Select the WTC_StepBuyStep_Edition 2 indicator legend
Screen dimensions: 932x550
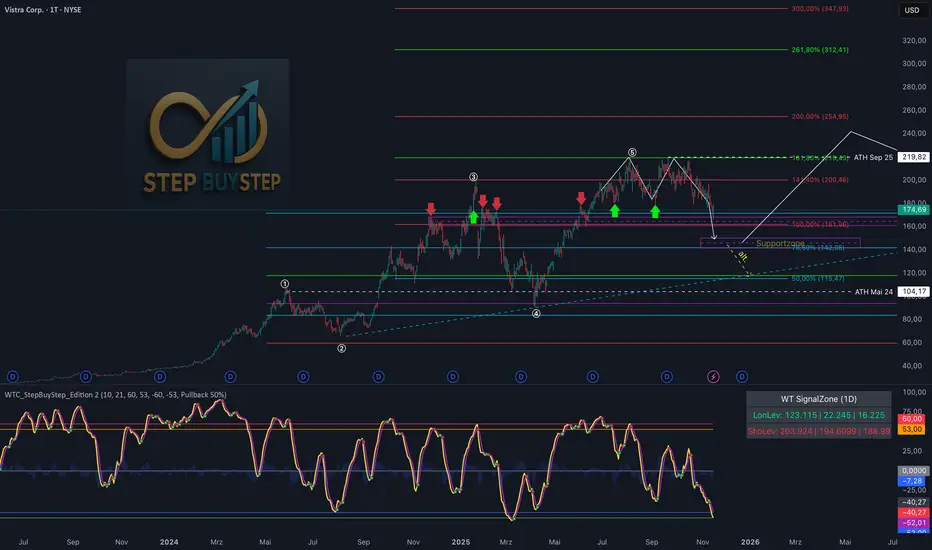coord(115,395)
